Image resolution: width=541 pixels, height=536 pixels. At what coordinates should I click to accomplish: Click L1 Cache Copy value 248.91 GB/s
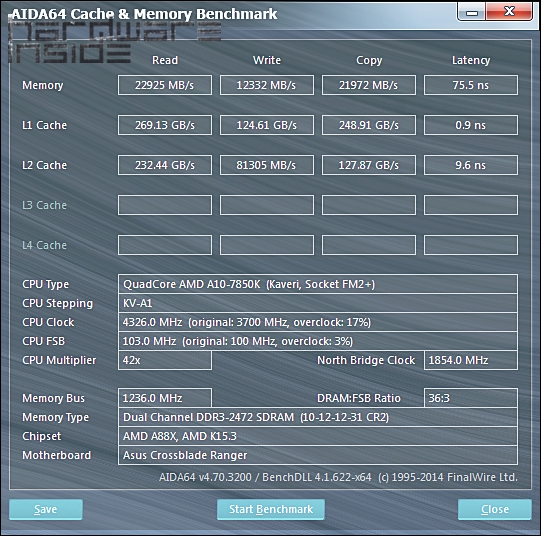pyautogui.click(x=369, y=125)
